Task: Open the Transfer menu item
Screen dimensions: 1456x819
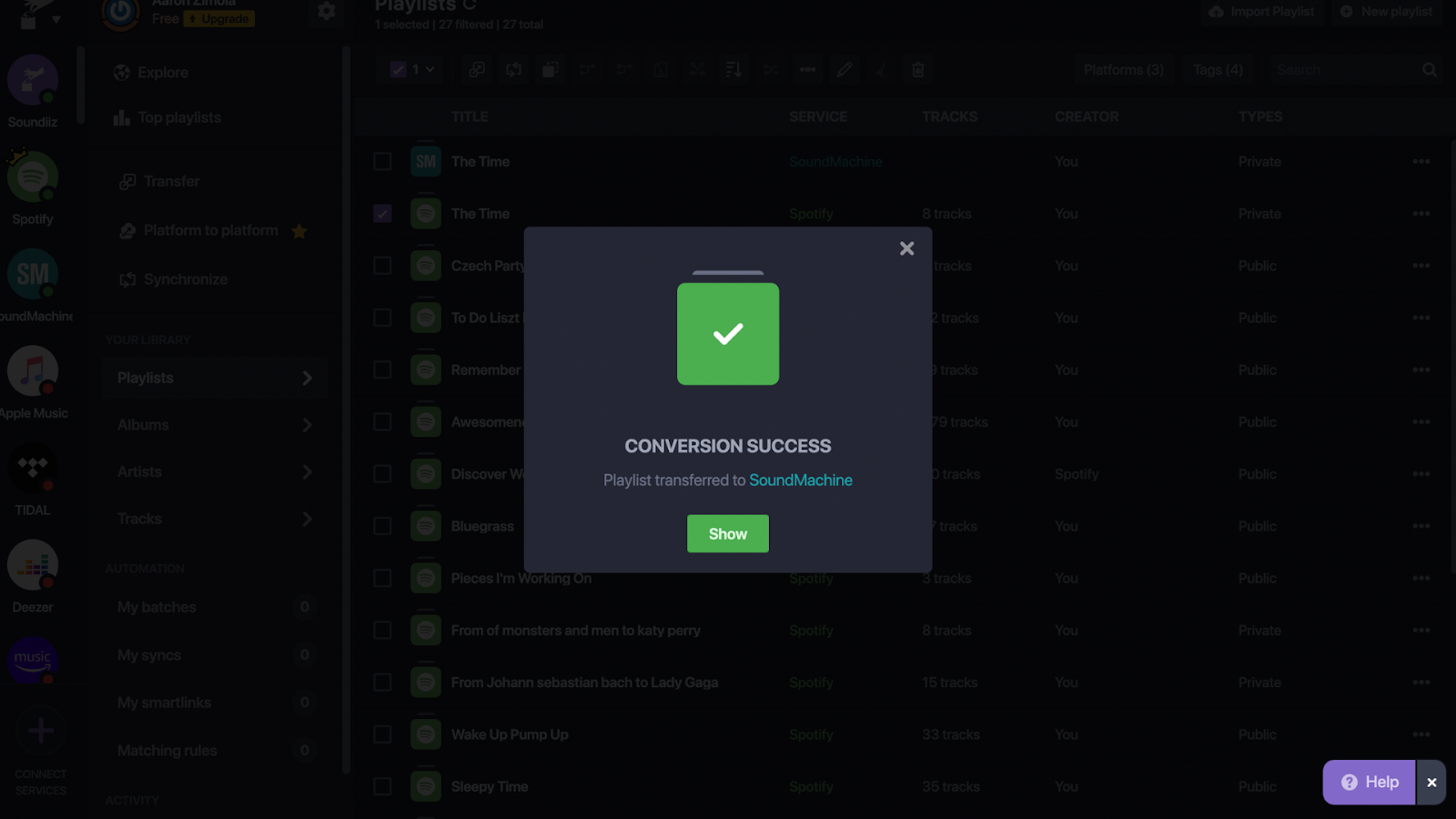Action: point(159,181)
